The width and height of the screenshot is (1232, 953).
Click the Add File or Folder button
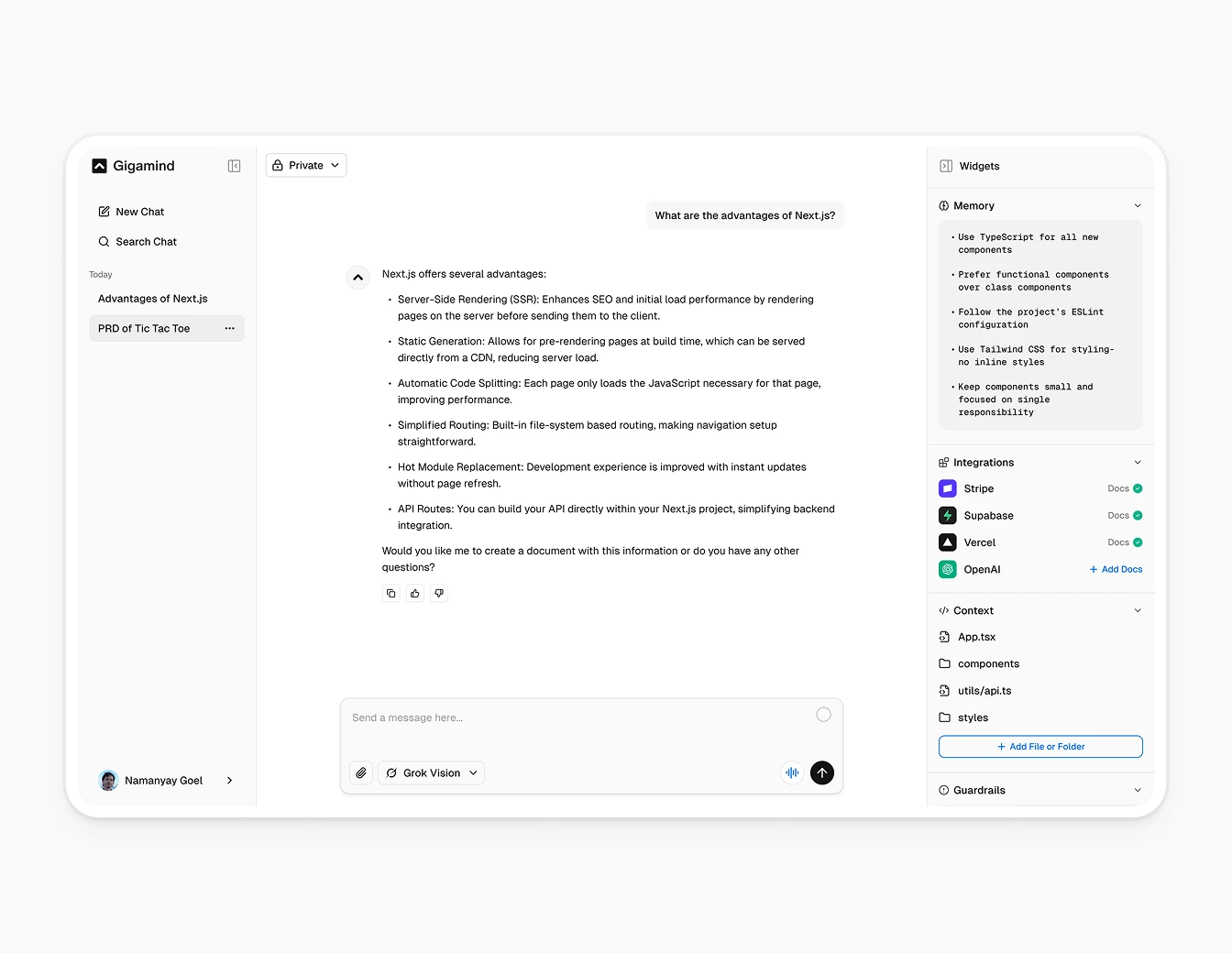click(x=1040, y=746)
